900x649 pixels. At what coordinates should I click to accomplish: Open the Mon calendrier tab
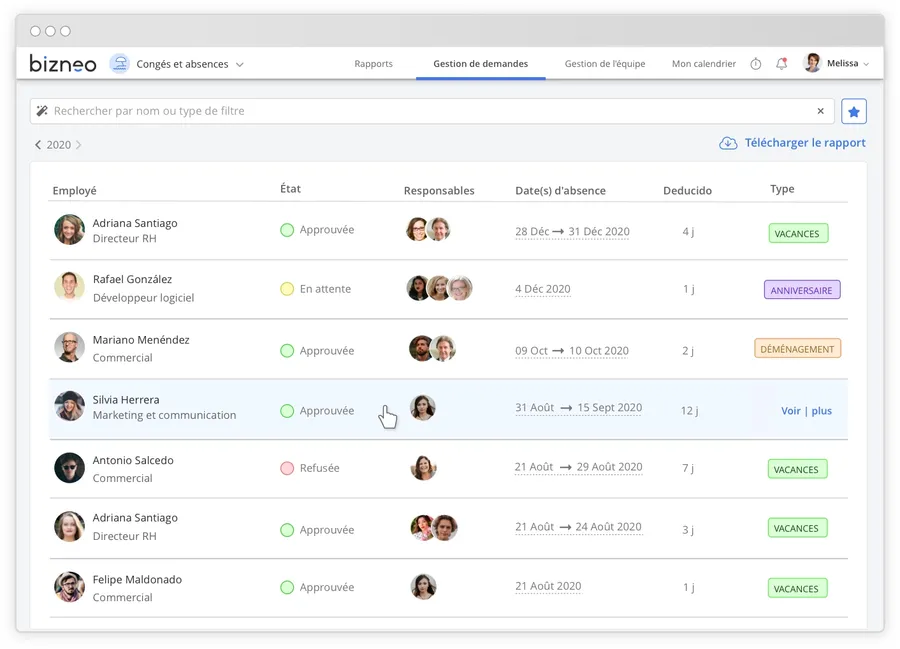pos(703,64)
